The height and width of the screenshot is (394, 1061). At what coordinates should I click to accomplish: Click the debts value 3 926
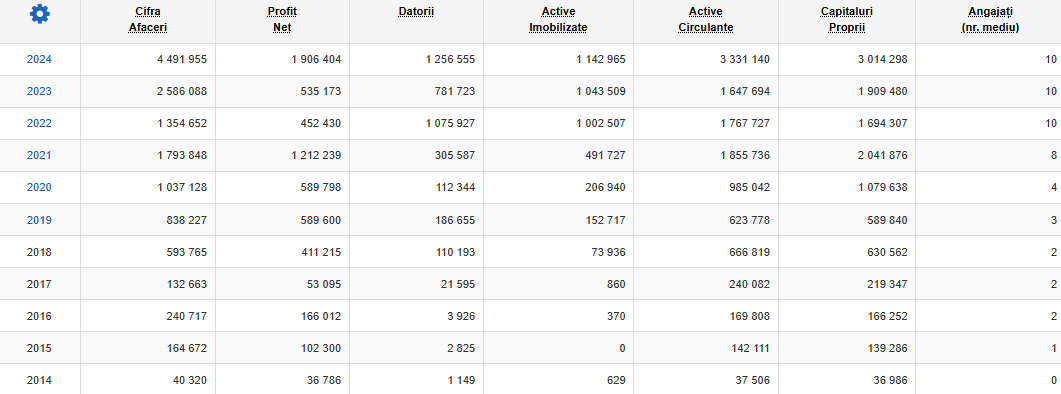461,316
